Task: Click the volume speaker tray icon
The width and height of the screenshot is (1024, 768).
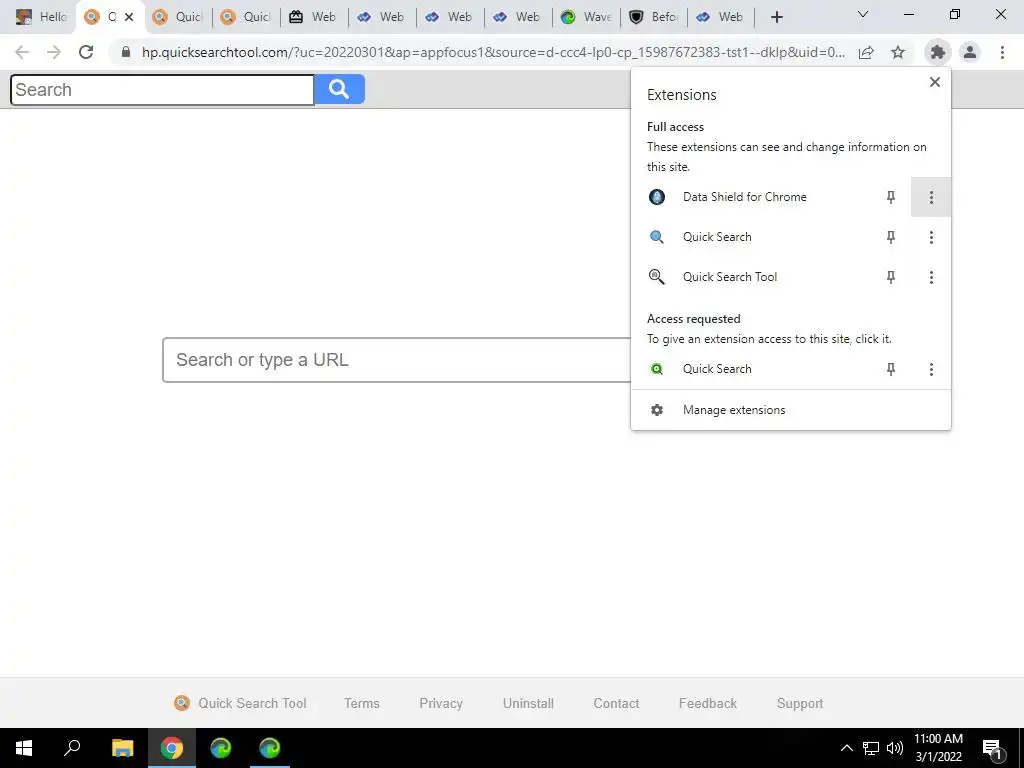Action: coord(895,748)
